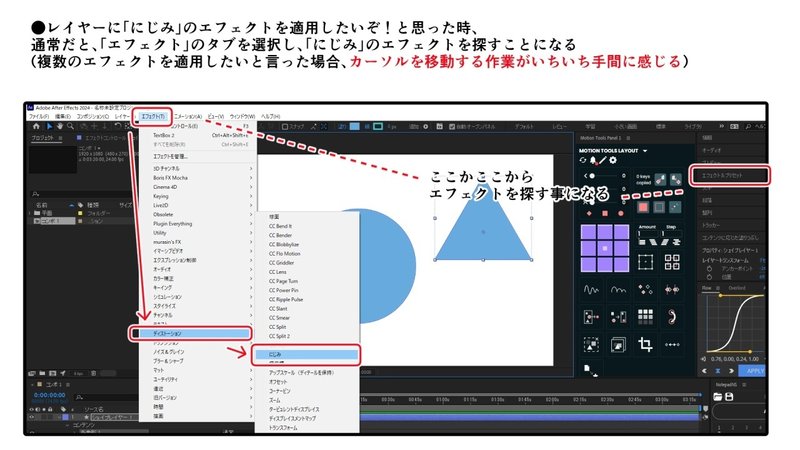Image resolution: width=800 pixels, height=450 pixels.
Task: Click the four-dots icon in Motion Tools
Action: (672, 344)
